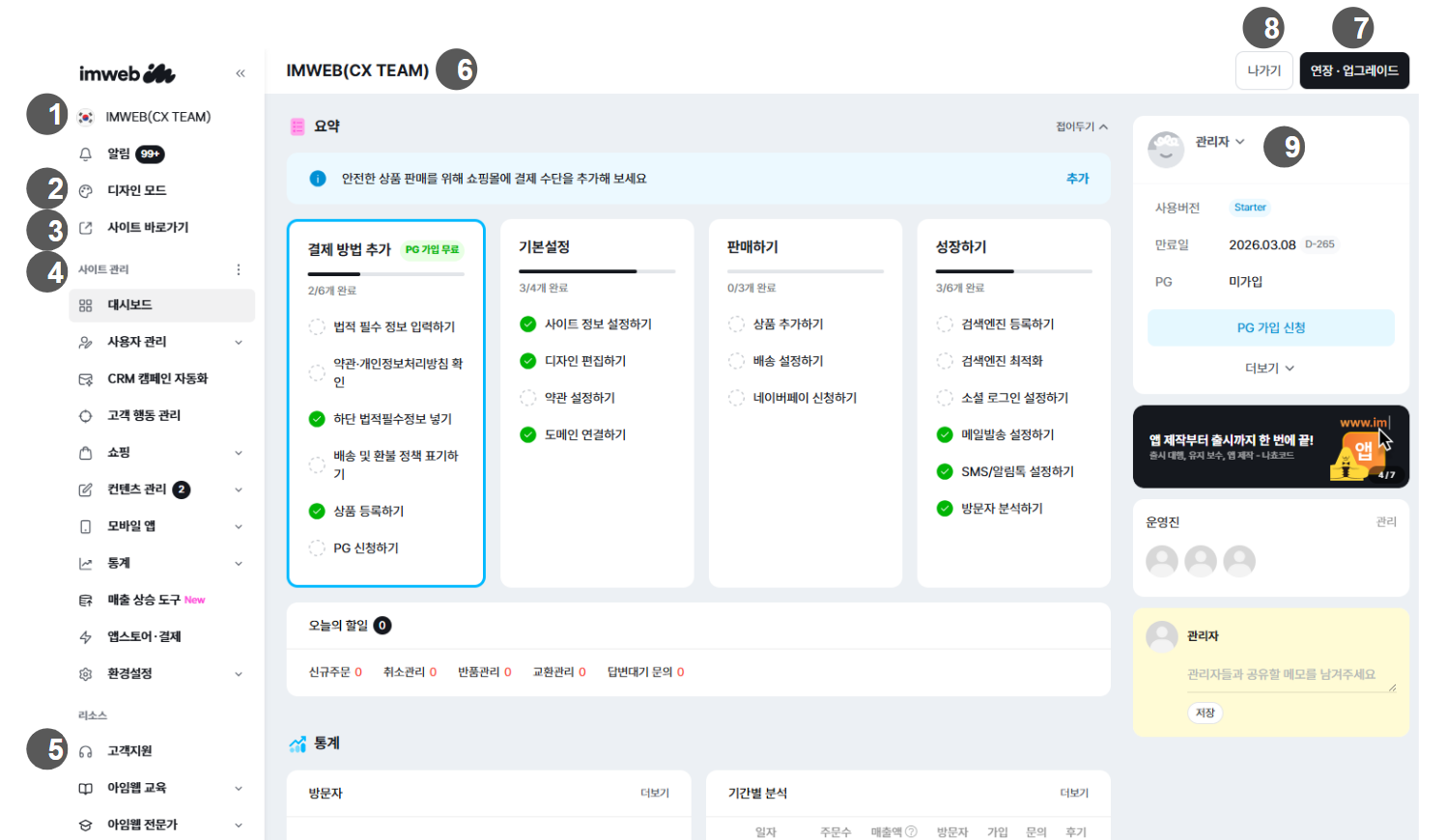Expand the 컨텐츠 관리 submenu chevron
This screenshot has height=840, width=1446.
point(239,490)
